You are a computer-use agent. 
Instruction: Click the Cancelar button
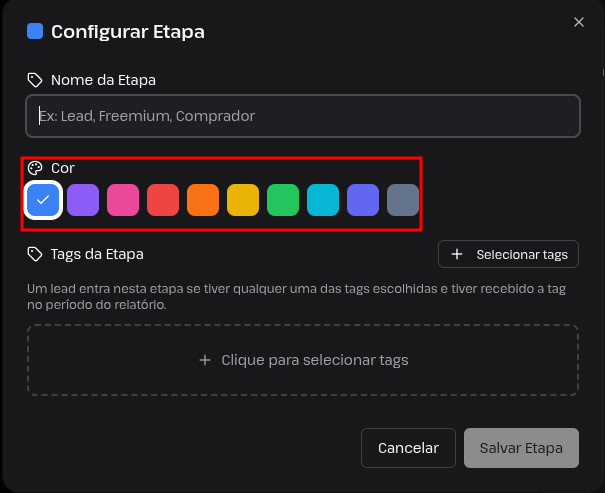coord(408,448)
